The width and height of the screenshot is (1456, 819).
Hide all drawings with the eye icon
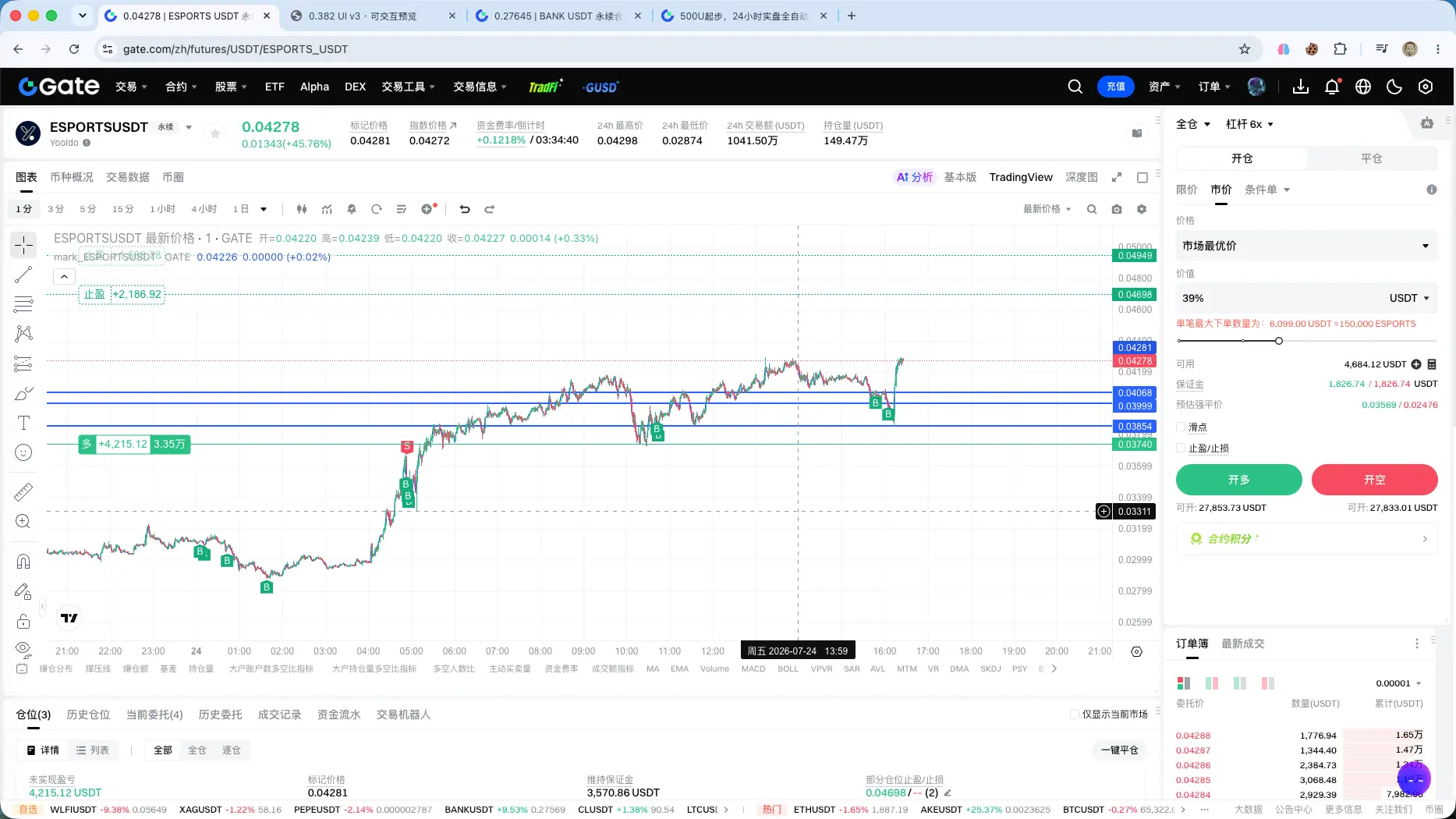click(23, 648)
